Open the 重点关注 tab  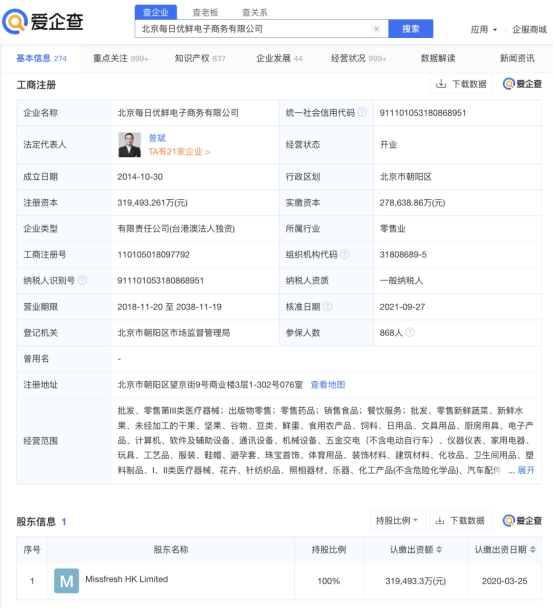click(x=120, y=58)
